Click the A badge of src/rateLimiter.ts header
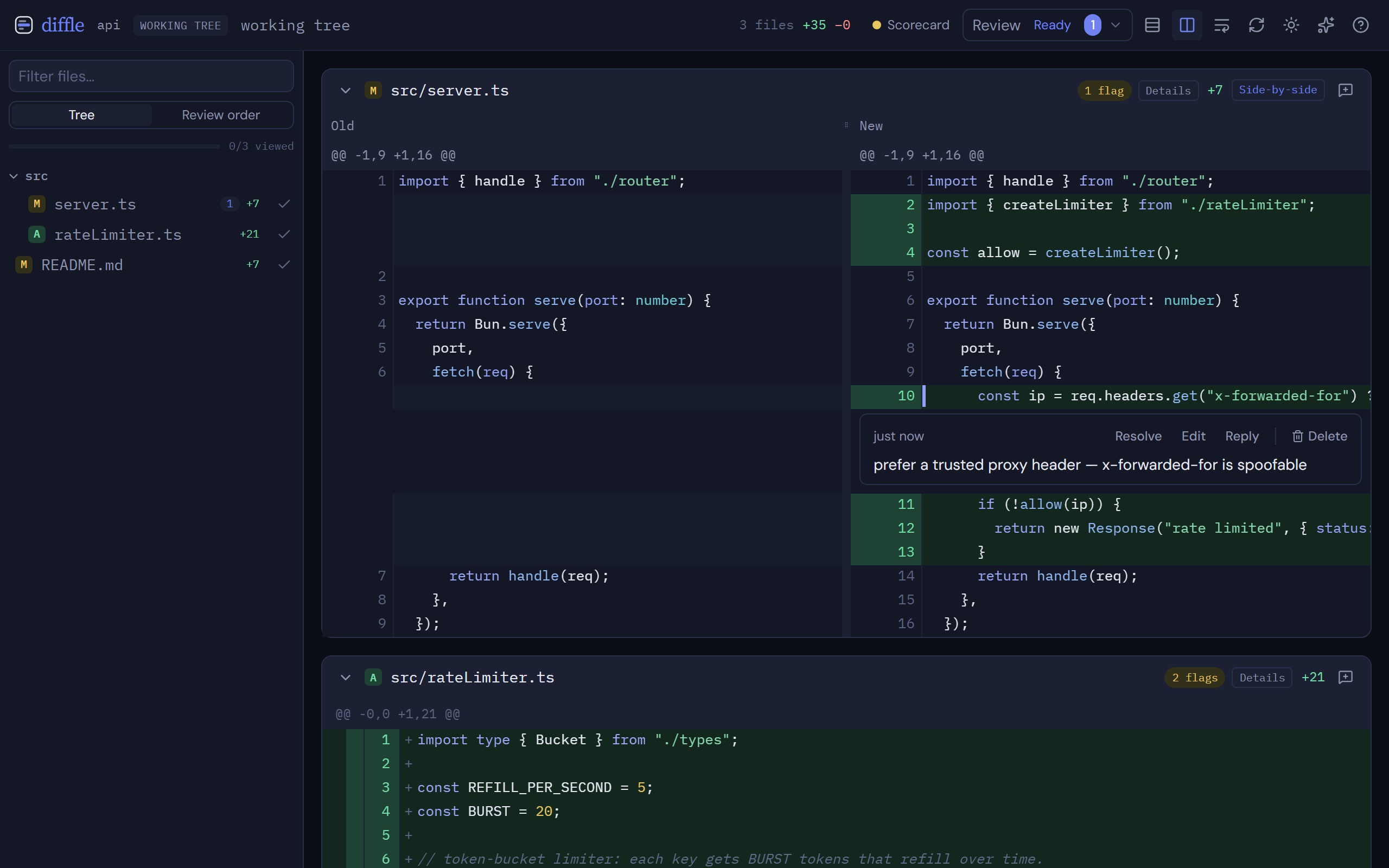Viewport: 1389px width, 868px height. click(x=373, y=678)
